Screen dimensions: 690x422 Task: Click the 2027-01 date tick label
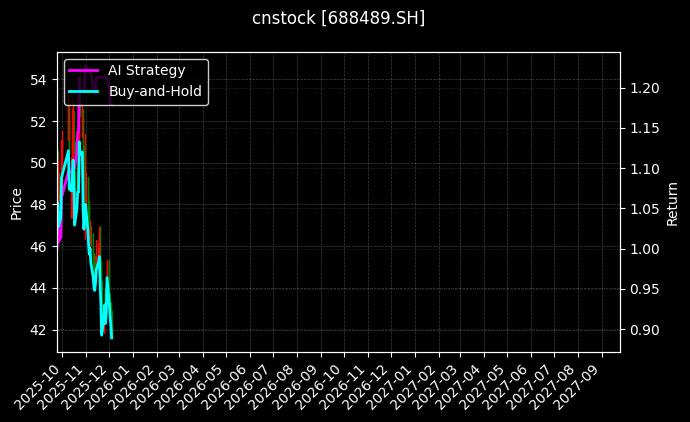391,385
